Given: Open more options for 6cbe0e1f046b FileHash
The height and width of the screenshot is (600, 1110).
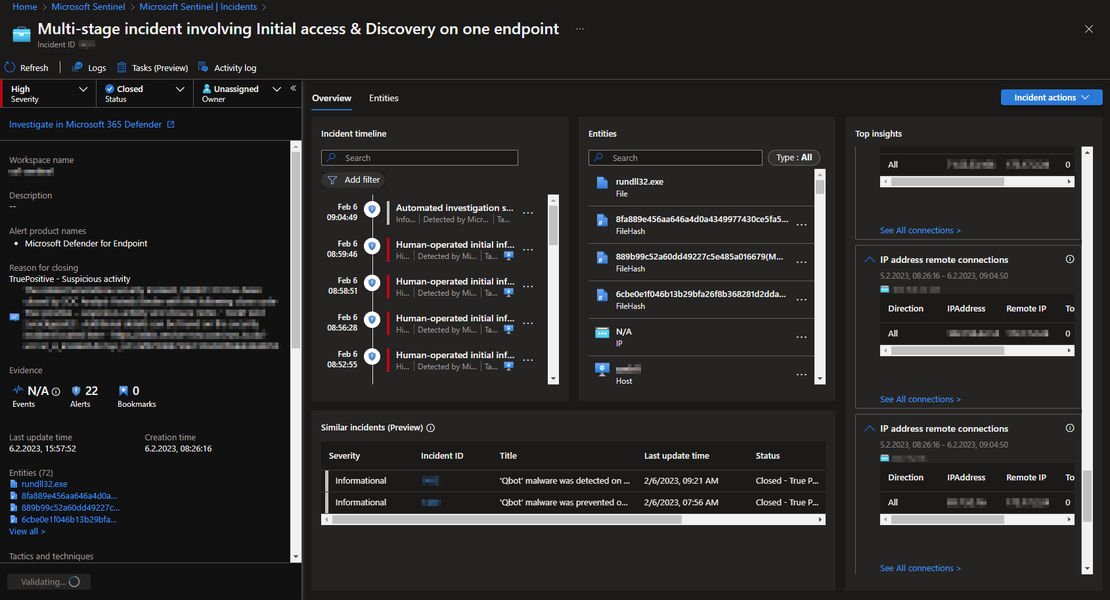Looking at the screenshot, I should [801, 300].
